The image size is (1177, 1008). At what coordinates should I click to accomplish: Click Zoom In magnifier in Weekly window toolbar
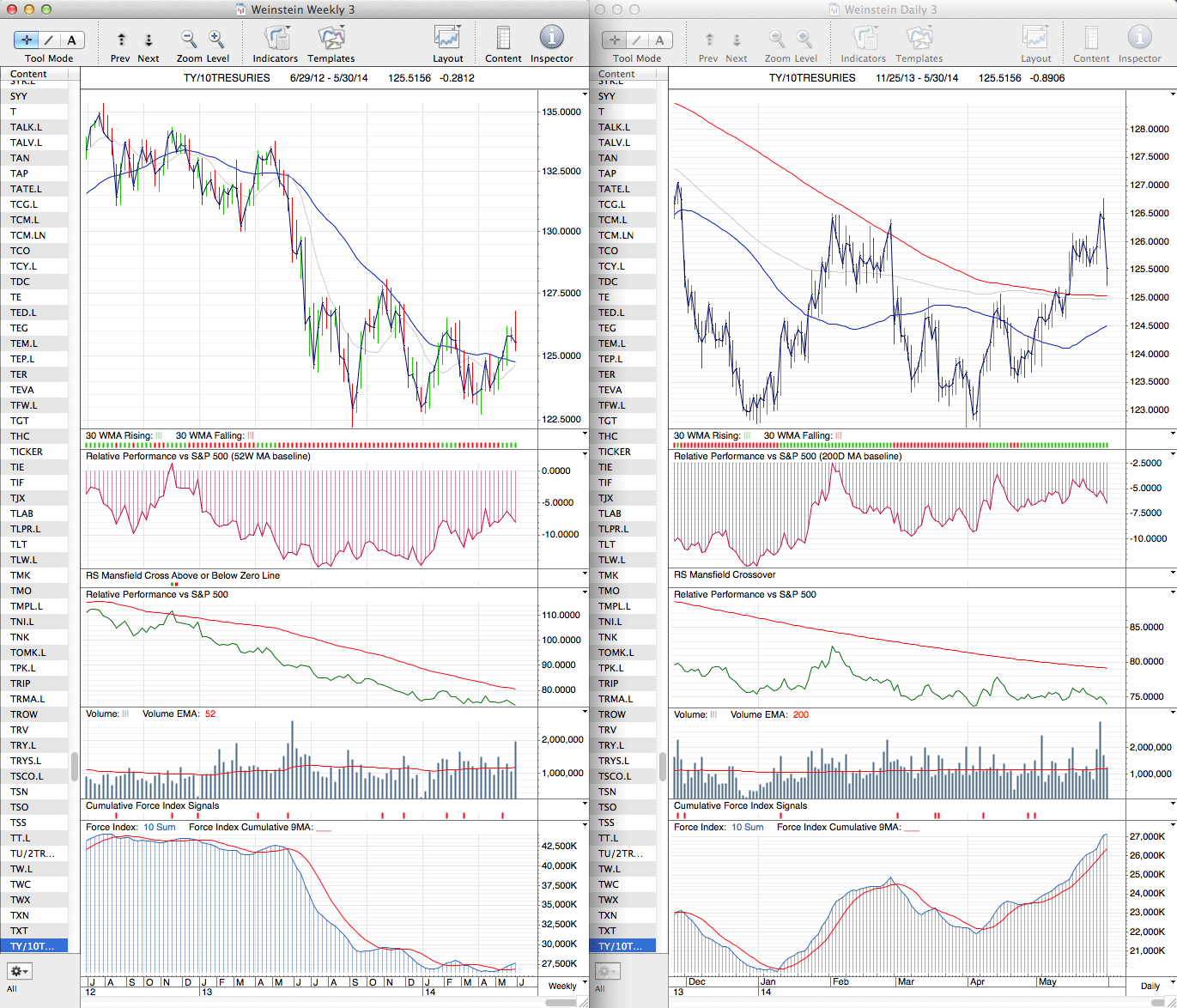tap(216, 39)
